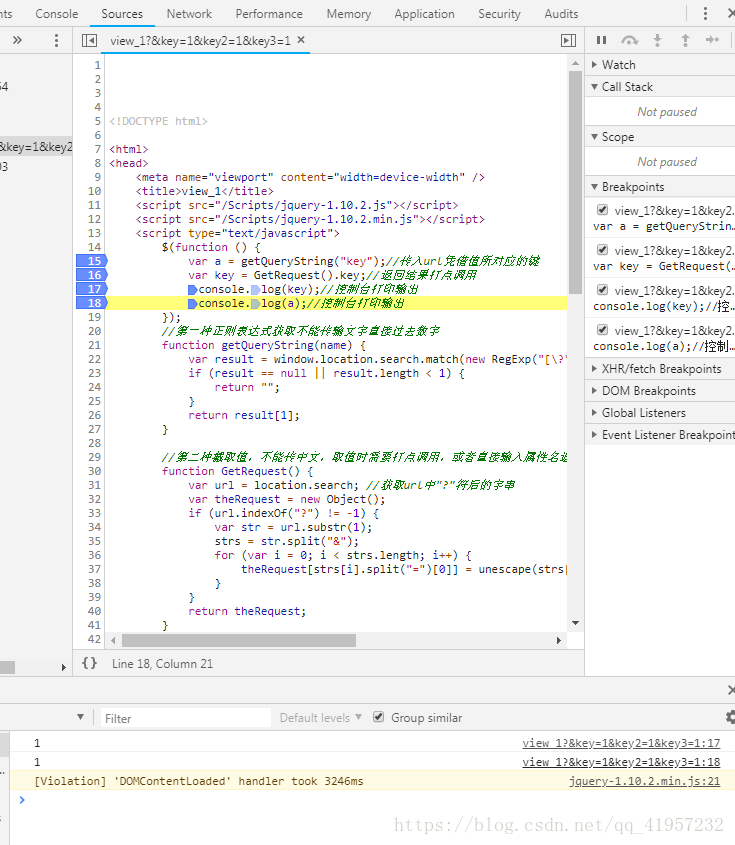Viewport: 735px width, 845px height.
Task: Open source link for line 17 log
Action: click(621, 743)
